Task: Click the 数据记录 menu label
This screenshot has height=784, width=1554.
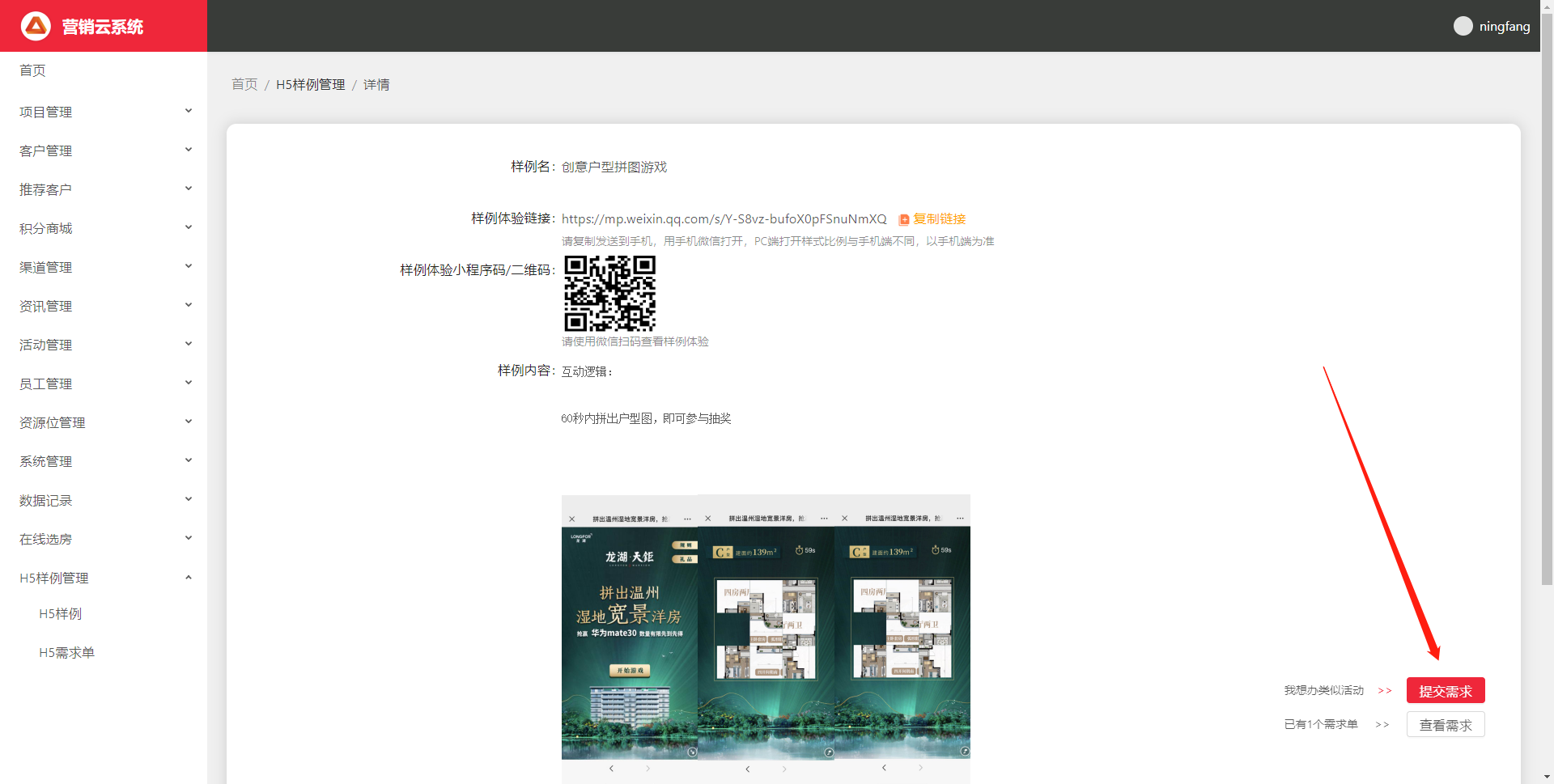Action: [x=46, y=500]
